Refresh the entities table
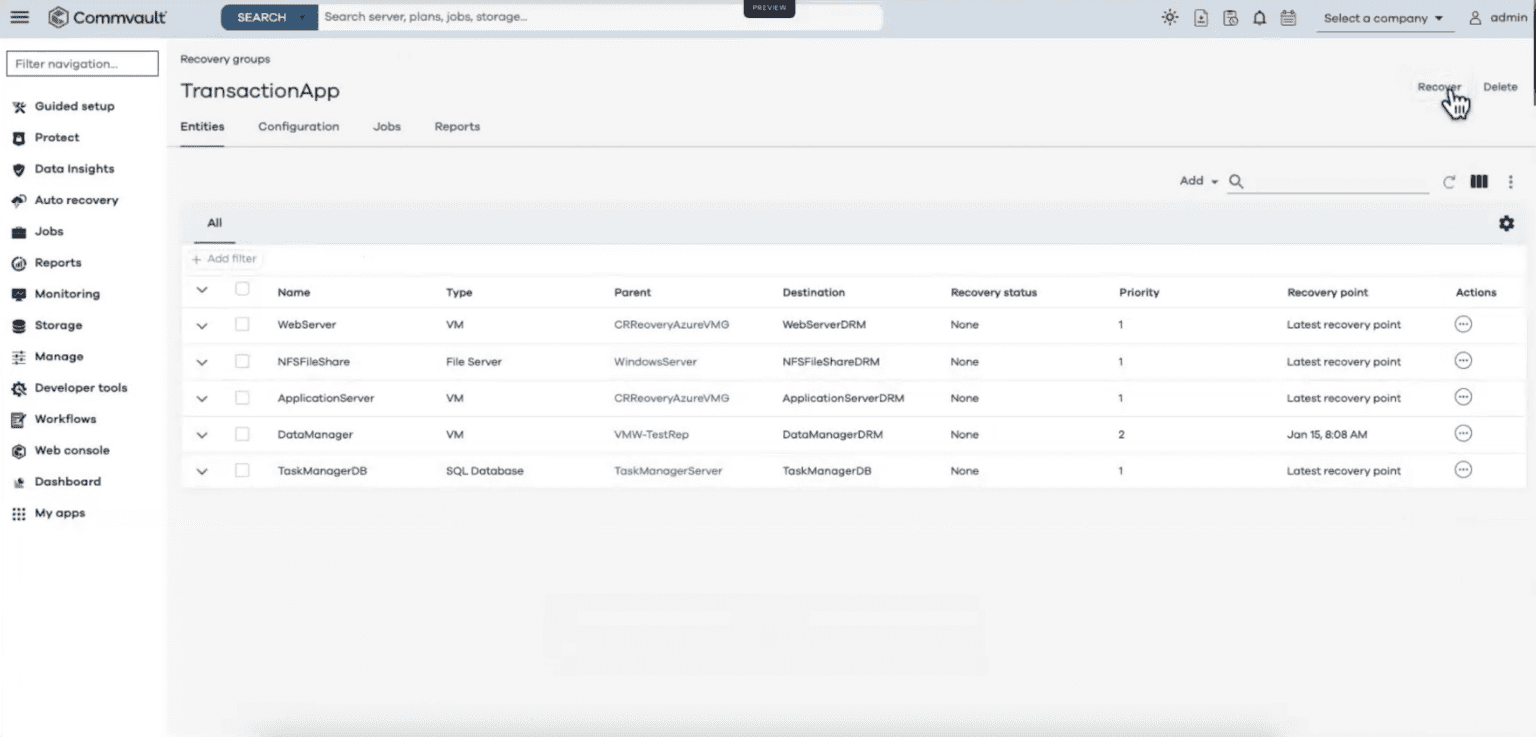1536x737 pixels. pos(1448,182)
